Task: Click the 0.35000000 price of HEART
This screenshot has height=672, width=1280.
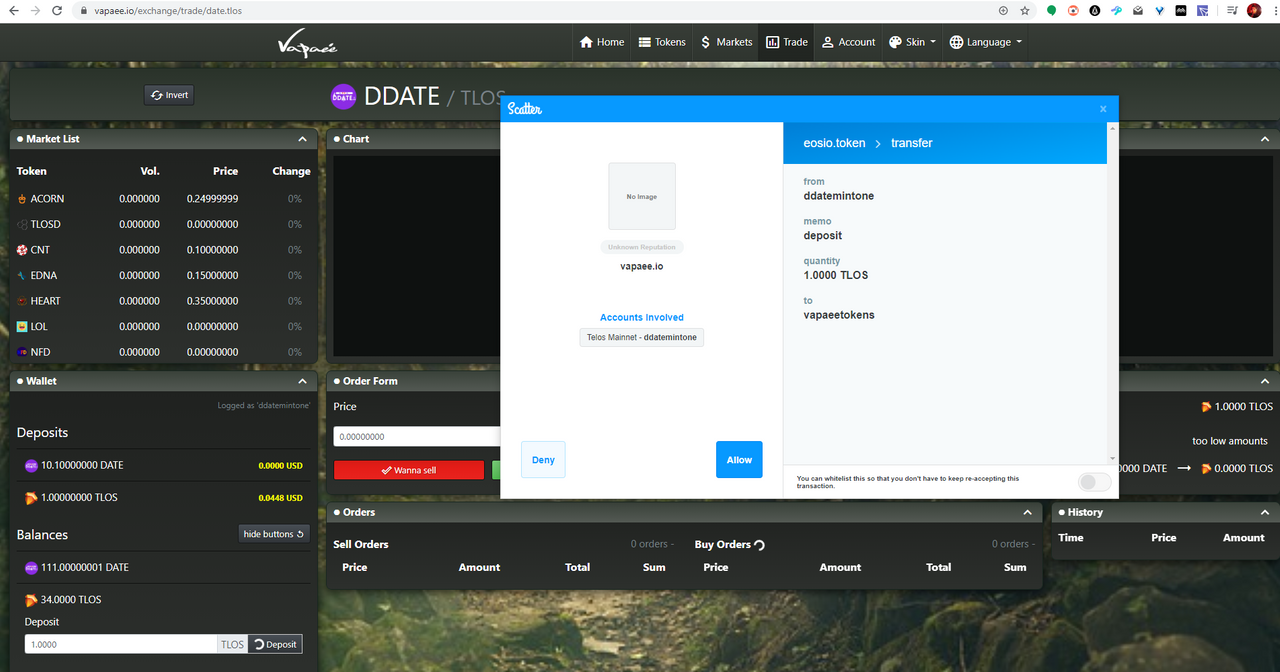Action: (212, 301)
